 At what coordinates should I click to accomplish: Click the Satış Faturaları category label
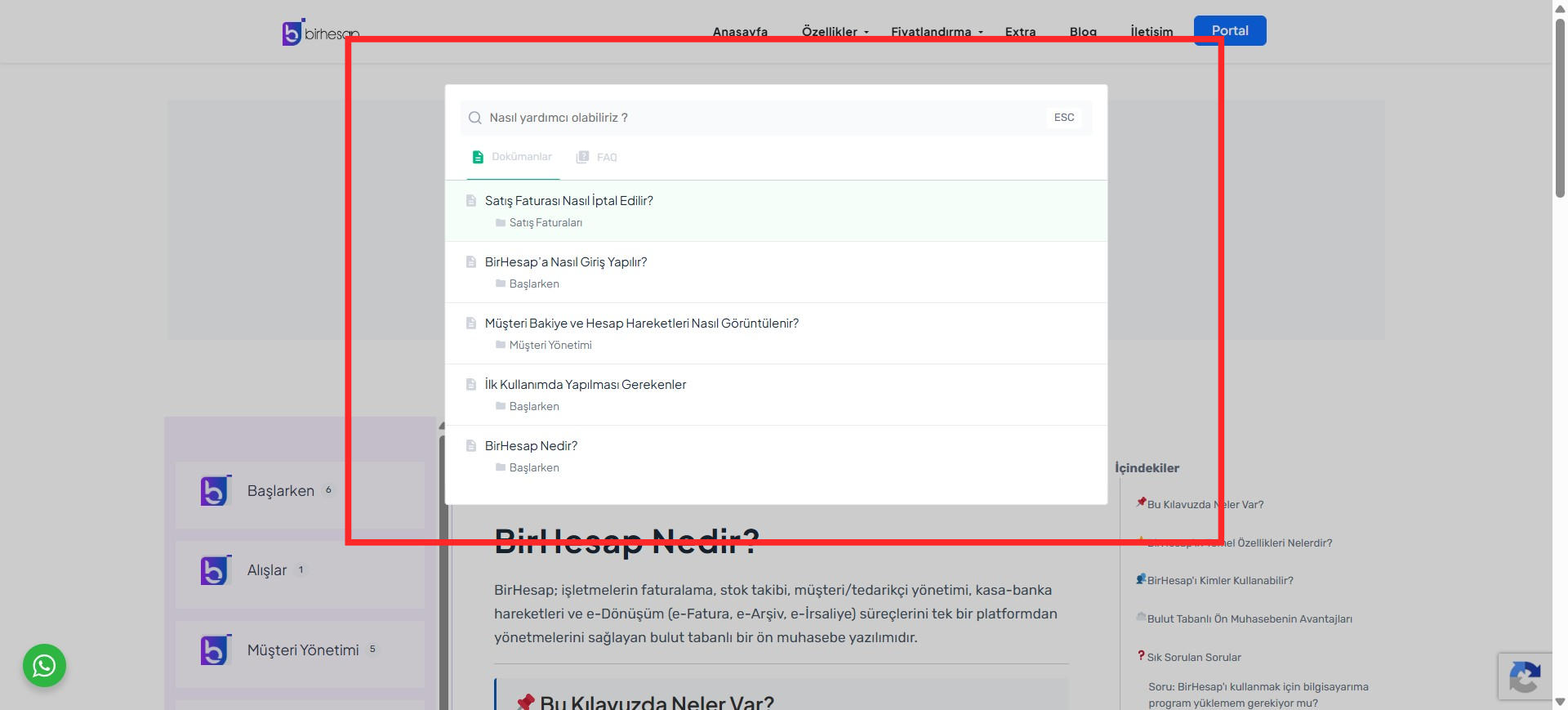coord(546,222)
